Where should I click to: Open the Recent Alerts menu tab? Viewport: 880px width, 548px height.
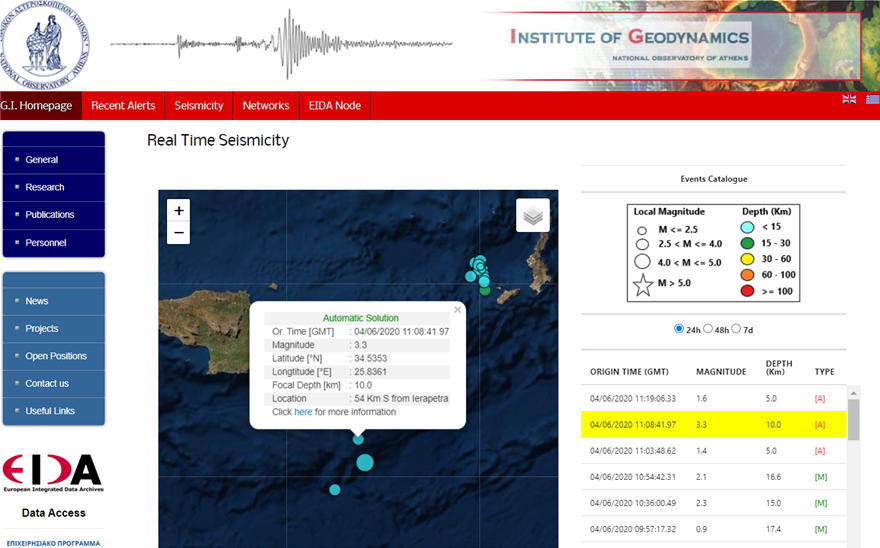coord(123,106)
